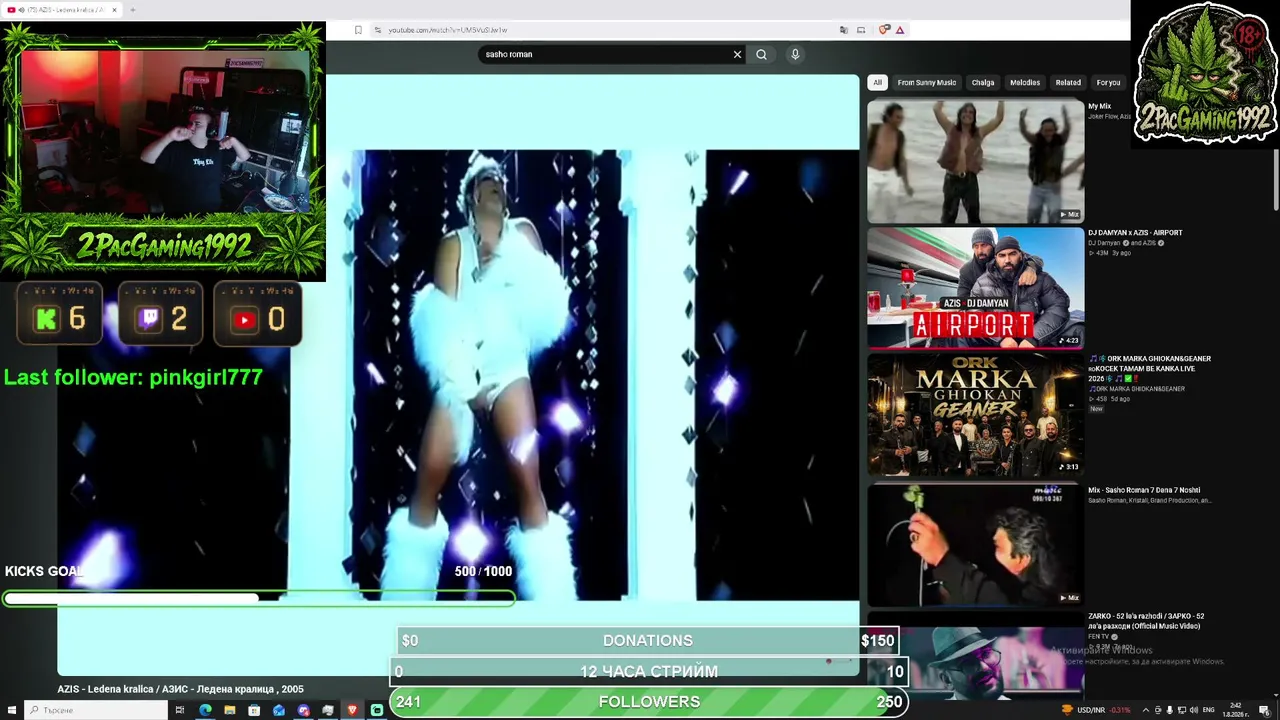Click the YouTube search magnifier button
The width and height of the screenshot is (1280, 720).
tap(761, 55)
